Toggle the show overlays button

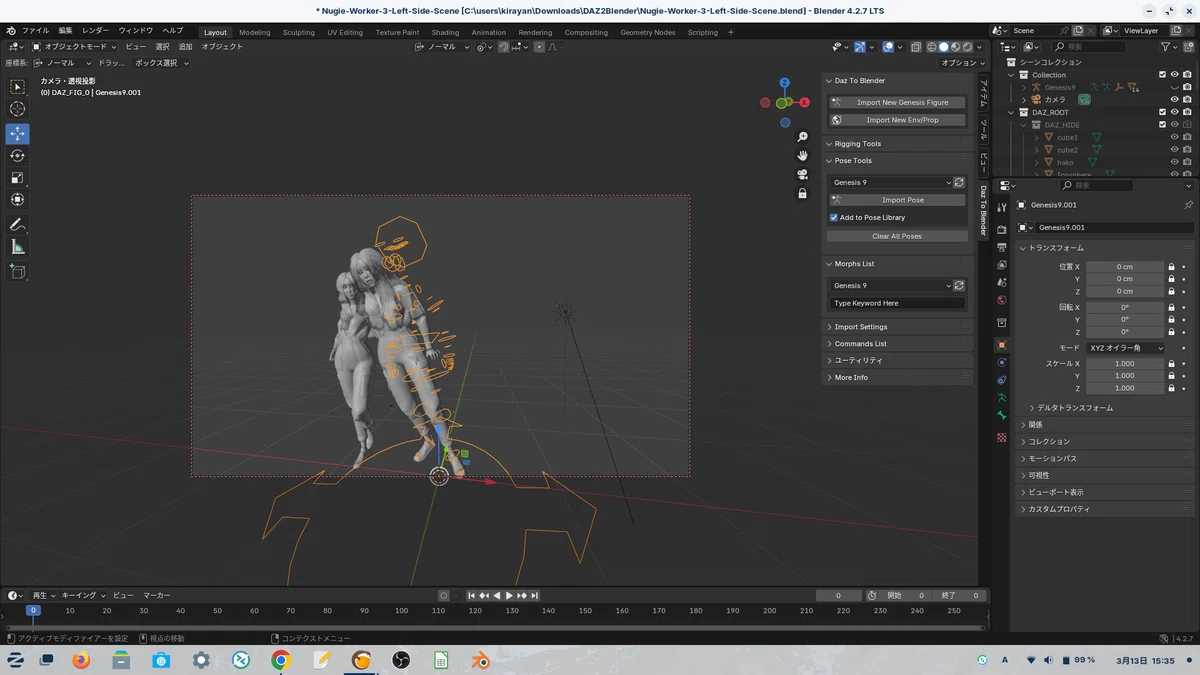pyautogui.click(x=888, y=47)
